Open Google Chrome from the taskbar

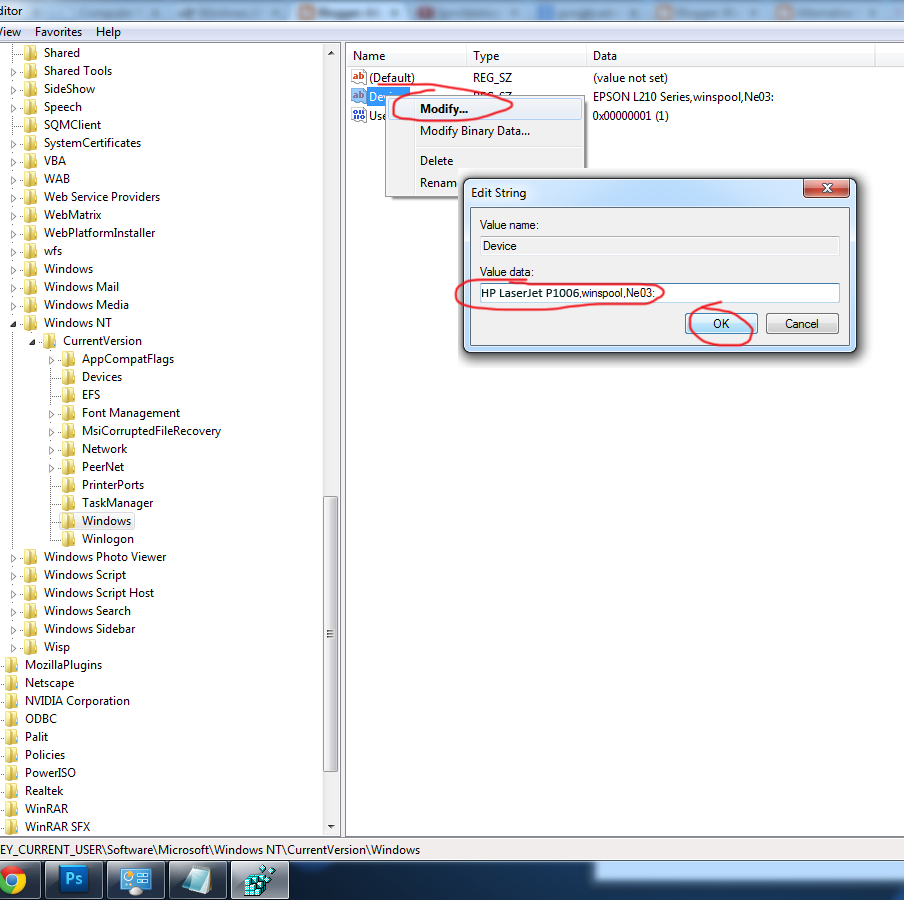(x=13, y=880)
